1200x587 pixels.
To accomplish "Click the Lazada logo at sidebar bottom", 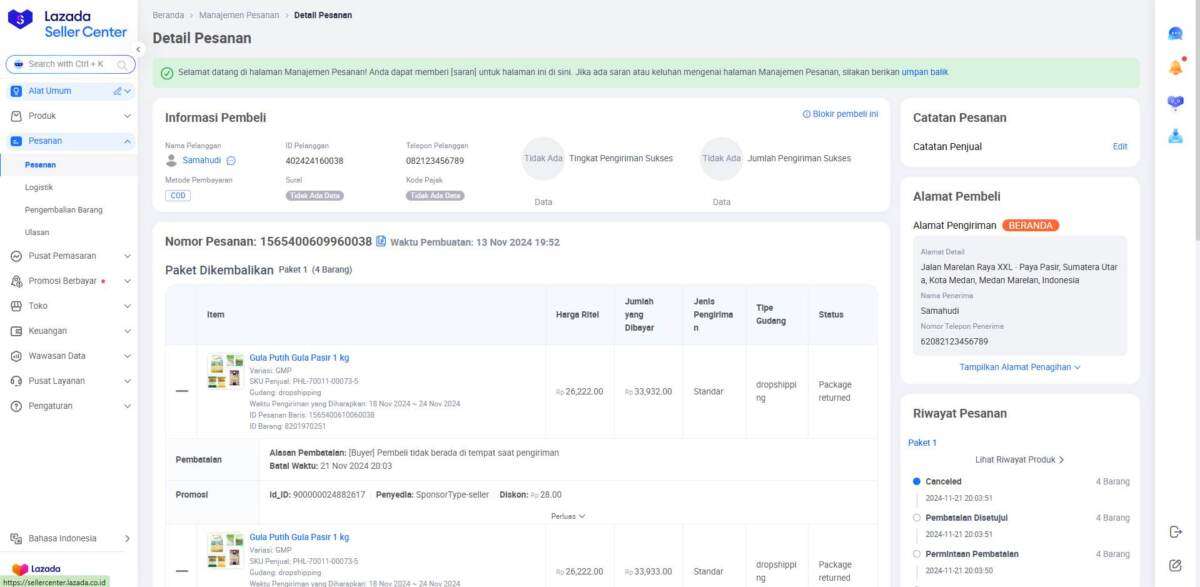I will coord(36,568).
